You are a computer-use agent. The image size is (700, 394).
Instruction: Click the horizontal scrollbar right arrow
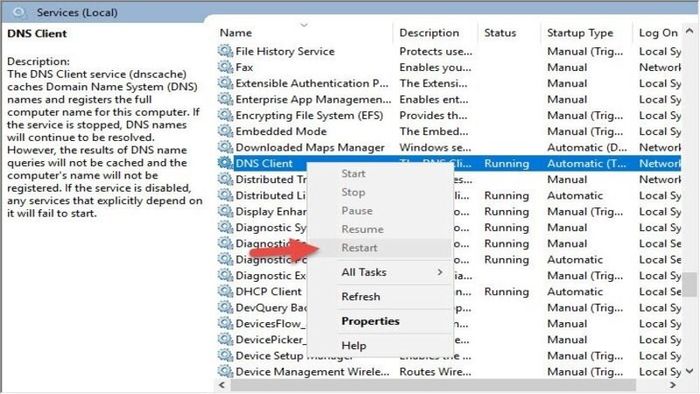click(x=672, y=385)
